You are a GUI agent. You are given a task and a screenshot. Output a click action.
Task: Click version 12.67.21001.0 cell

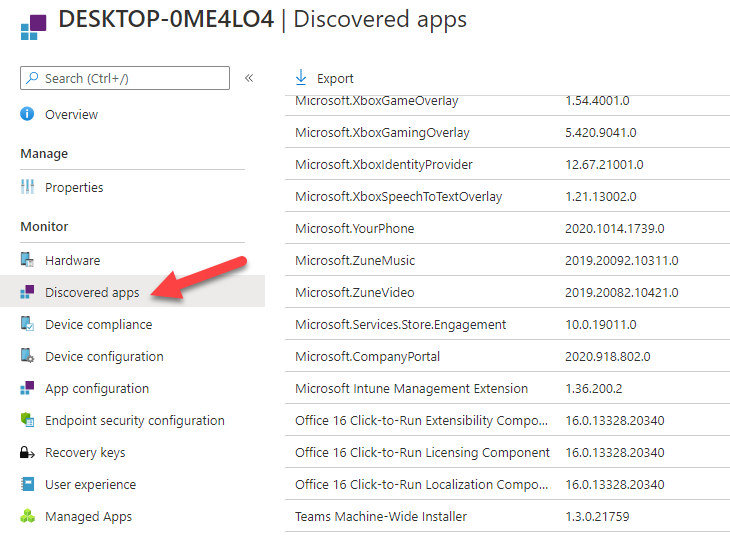pos(604,164)
